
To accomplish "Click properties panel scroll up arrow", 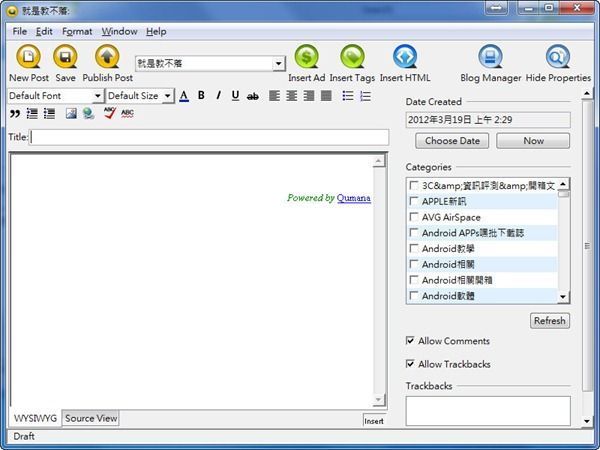I will 587,94.
